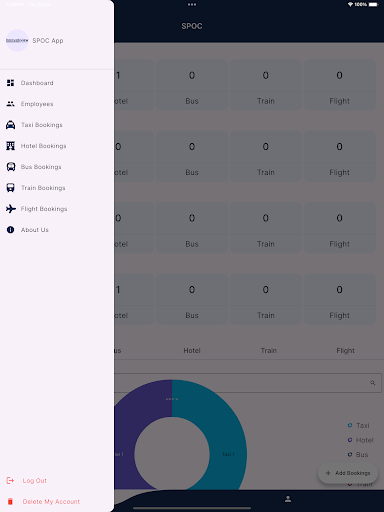Click Delete My Account
Viewport: 384px width, 512px height.
tap(51, 501)
